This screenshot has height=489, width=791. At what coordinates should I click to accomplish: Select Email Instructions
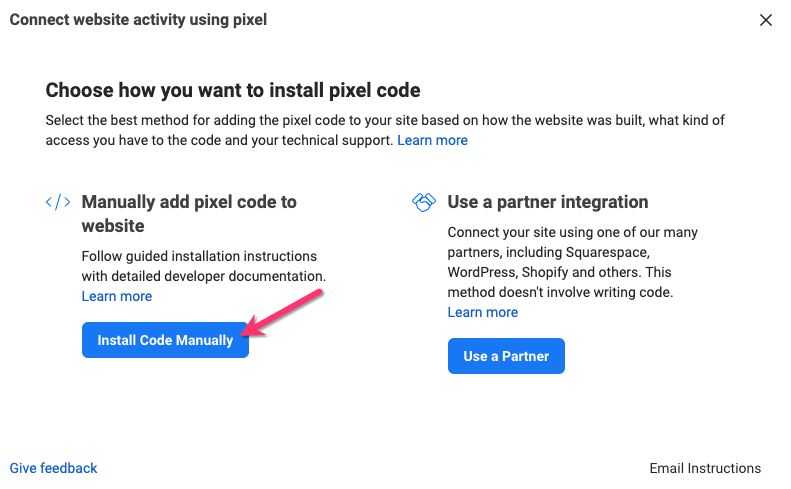[x=705, y=468]
